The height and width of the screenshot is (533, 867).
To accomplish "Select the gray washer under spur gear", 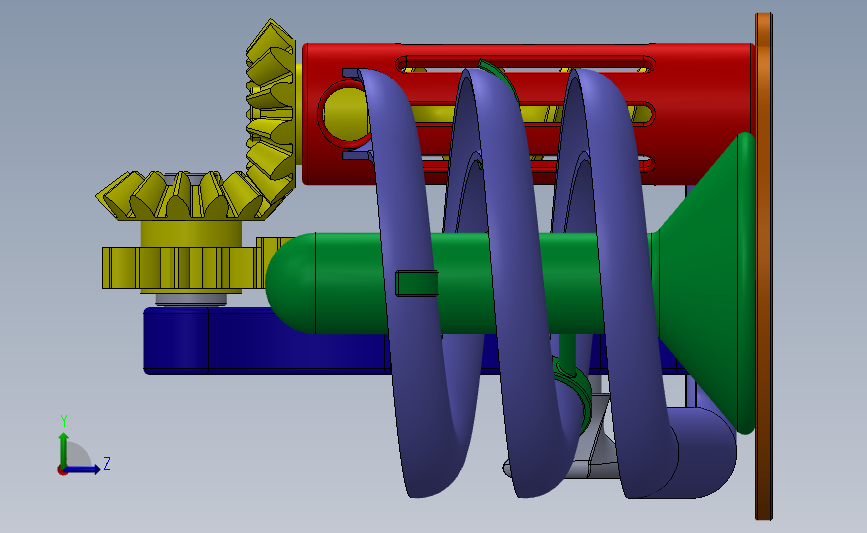I will [x=191, y=299].
